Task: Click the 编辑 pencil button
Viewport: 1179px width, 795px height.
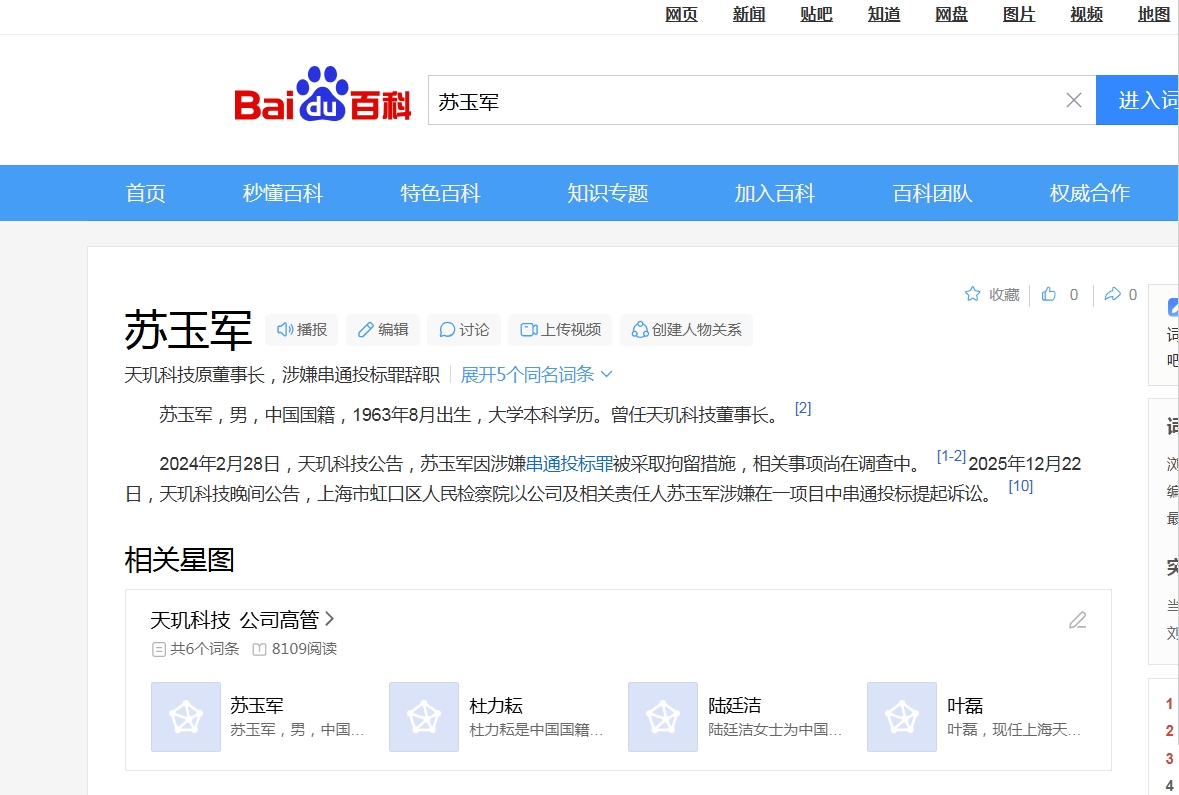Action: 383,329
